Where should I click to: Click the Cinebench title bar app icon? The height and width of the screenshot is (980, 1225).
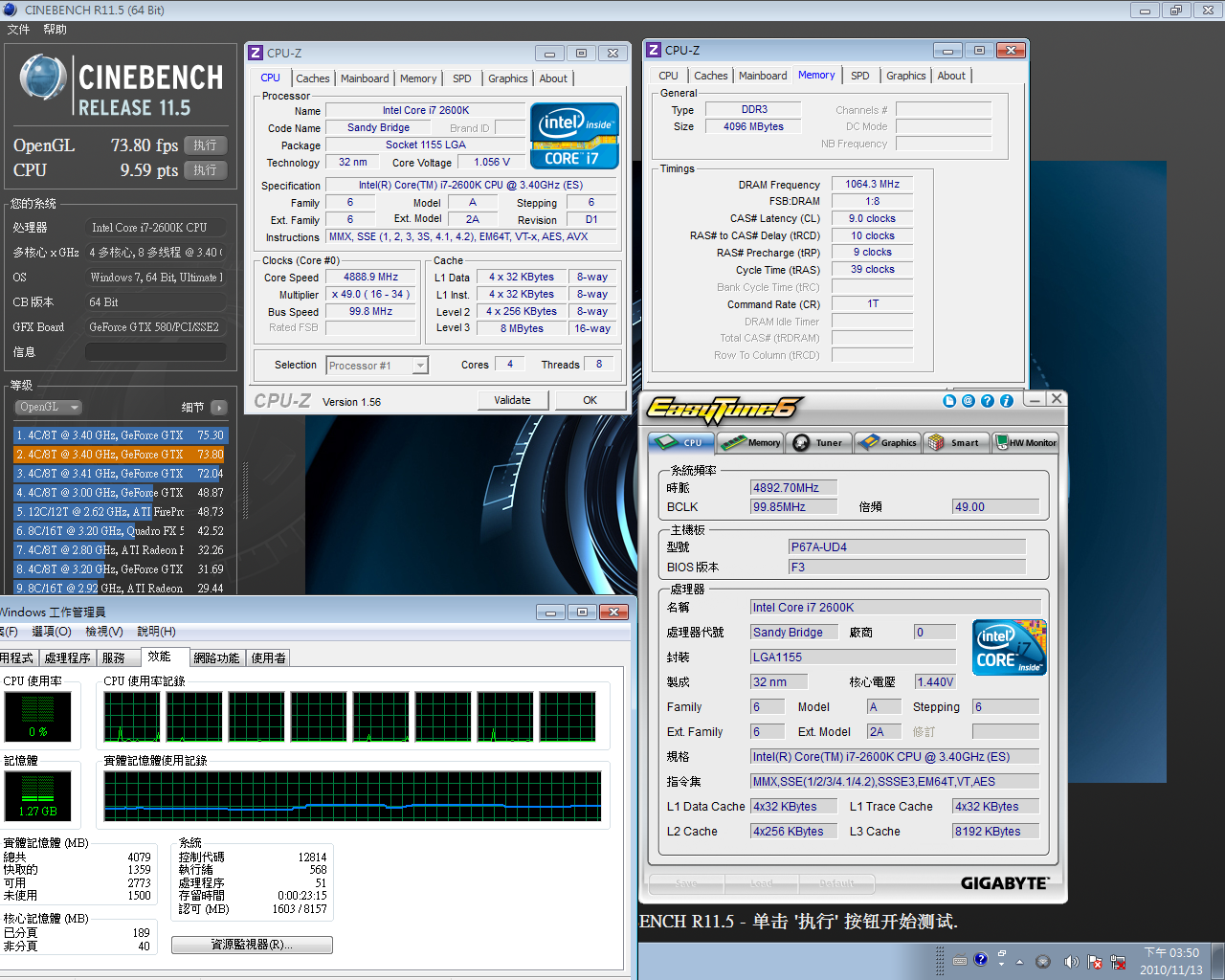click(11, 10)
